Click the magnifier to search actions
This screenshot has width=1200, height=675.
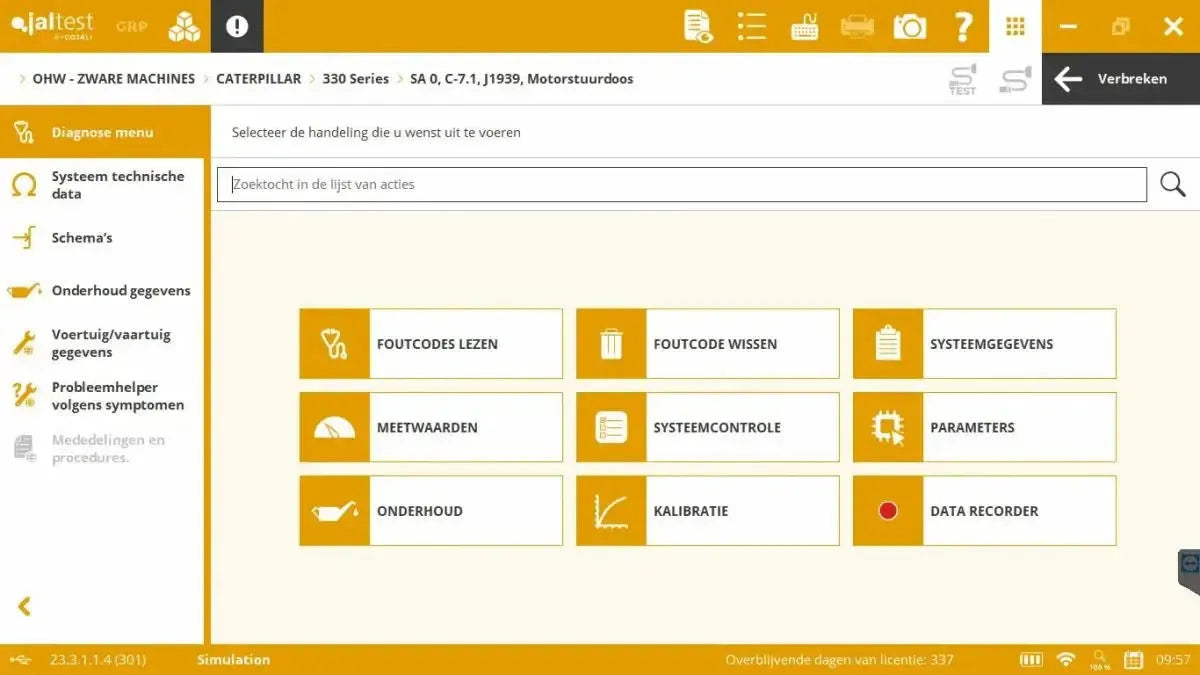pyautogui.click(x=1172, y=184)
